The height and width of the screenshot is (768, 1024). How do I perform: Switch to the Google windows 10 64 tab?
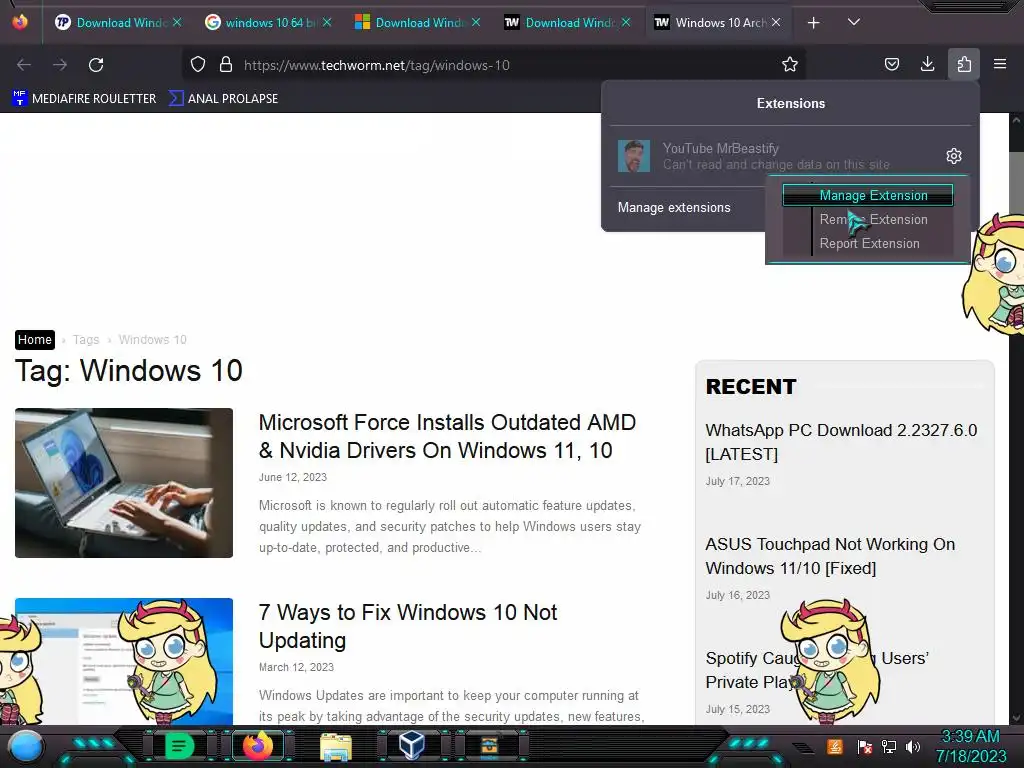point(268,23)
